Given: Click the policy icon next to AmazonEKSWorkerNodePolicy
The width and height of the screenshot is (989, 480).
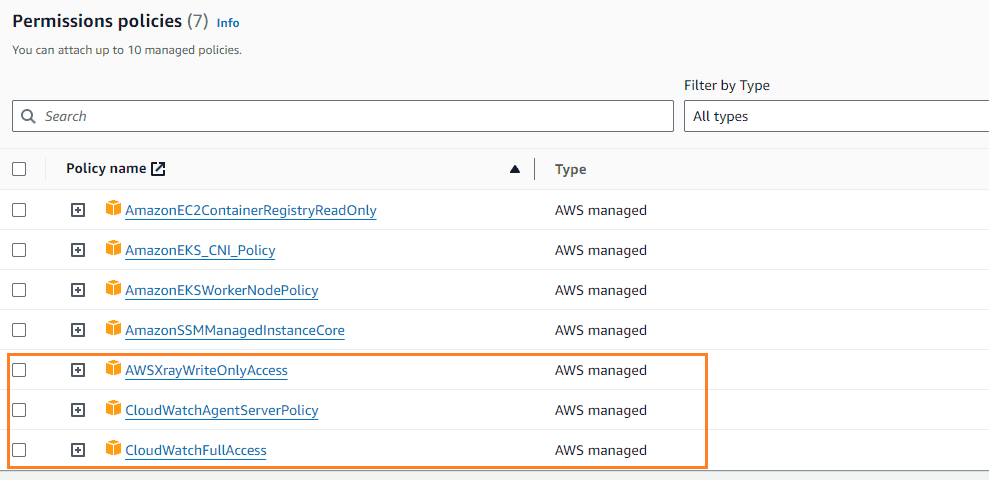Looking at the screenshot, I should 114,288.
